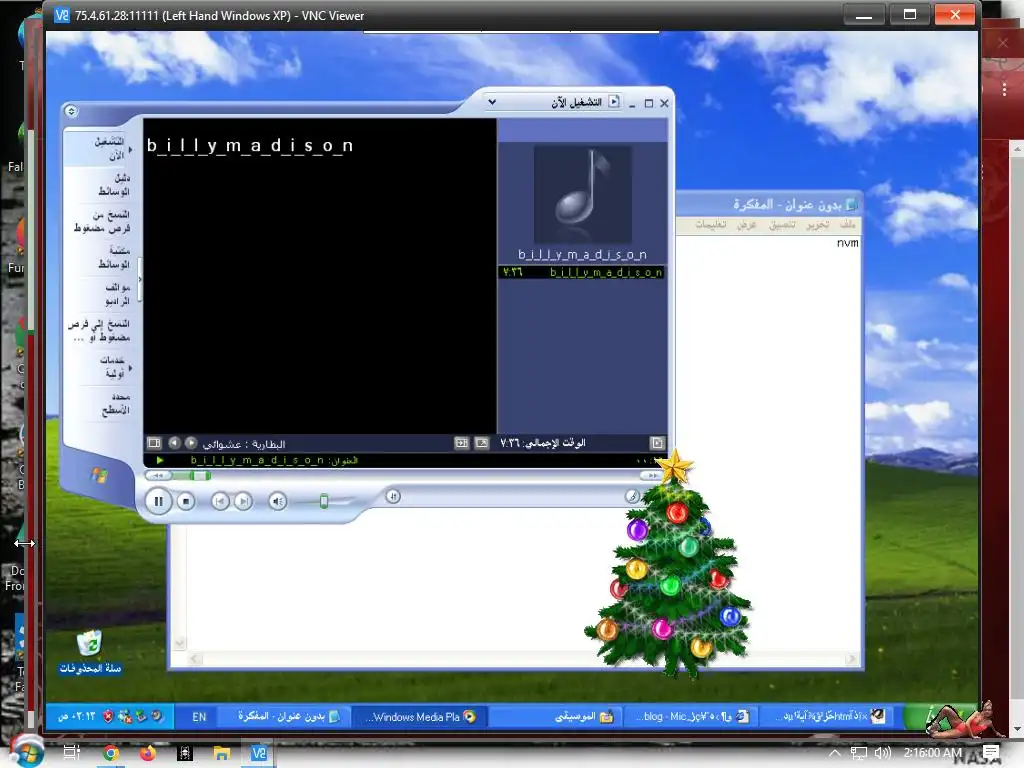Click the small green play indicator
Screen dimensions: 1024x768
(x=160, y=460)
